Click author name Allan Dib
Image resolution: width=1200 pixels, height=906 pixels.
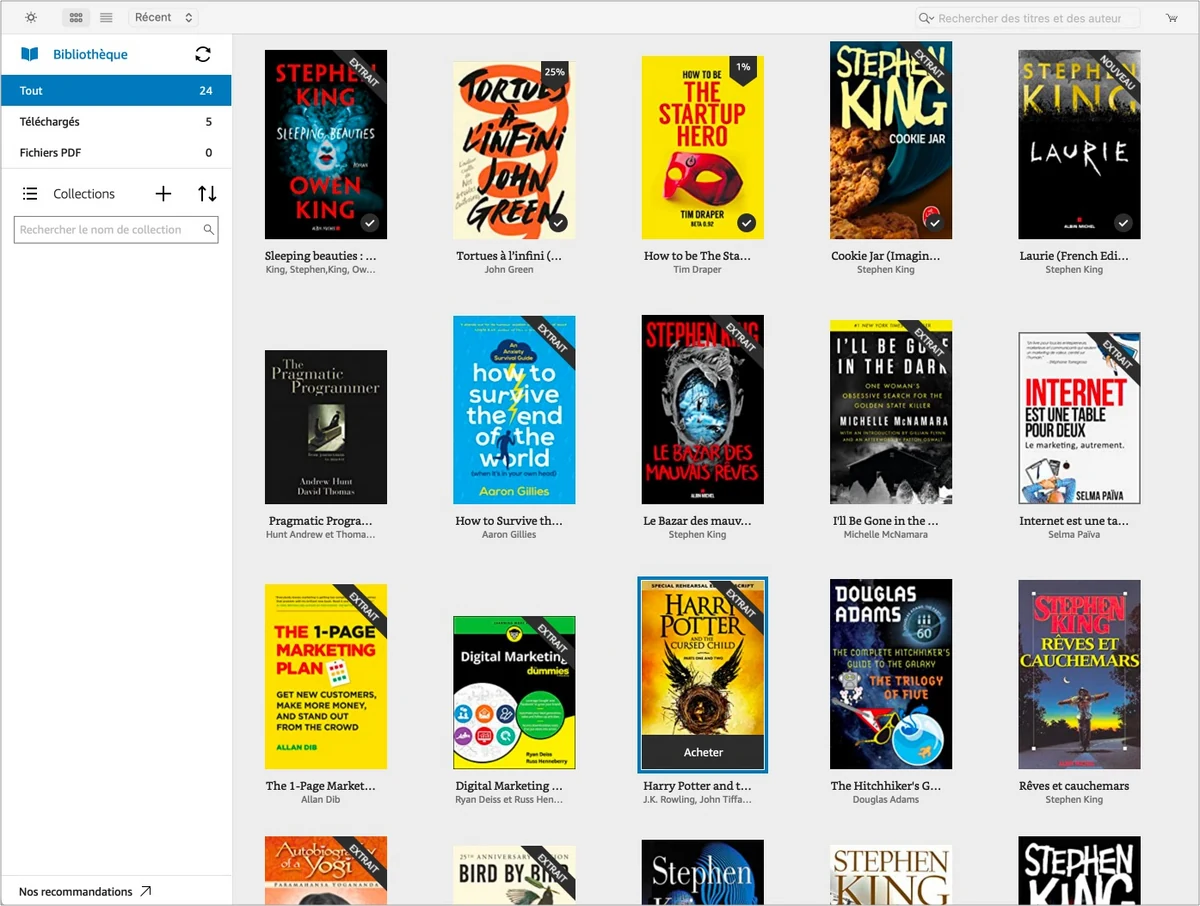(320, 800)
